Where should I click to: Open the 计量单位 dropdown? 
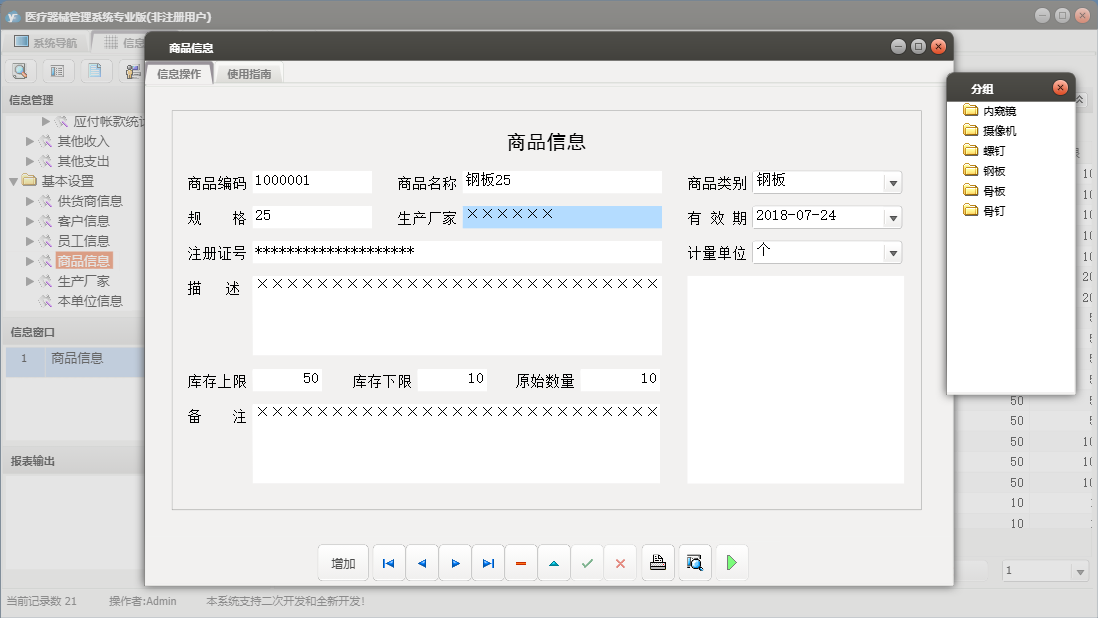[893, 253]
